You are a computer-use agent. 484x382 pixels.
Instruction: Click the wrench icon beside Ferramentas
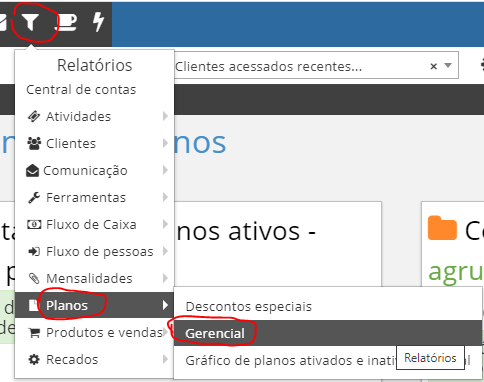[x=34, y=197]
